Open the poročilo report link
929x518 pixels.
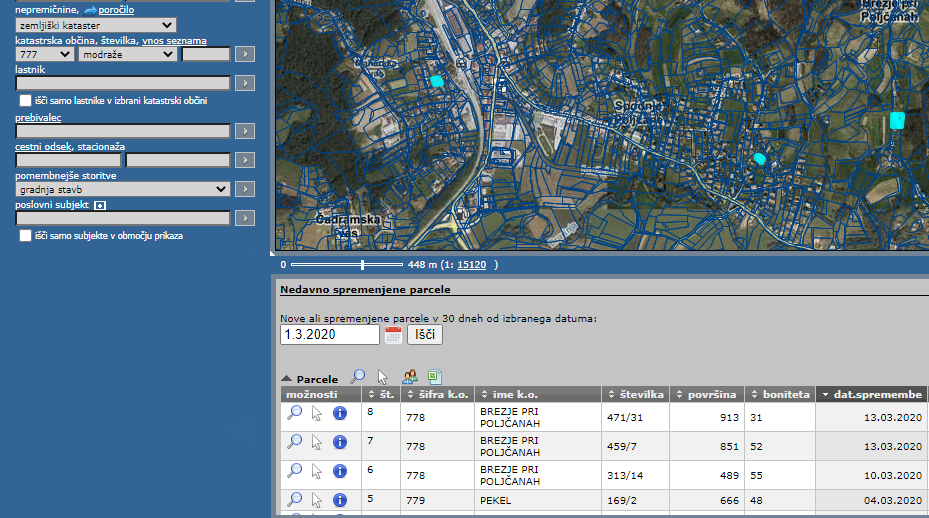click(x=116, y=9)
